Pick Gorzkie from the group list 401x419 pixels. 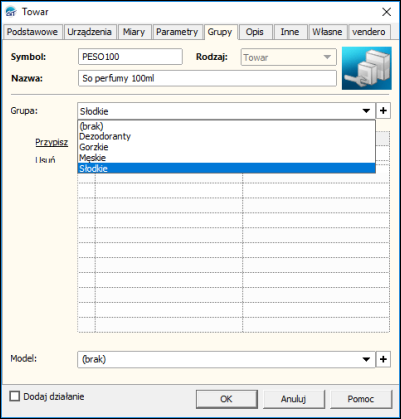pyautogui.click(x=226, y=147)
